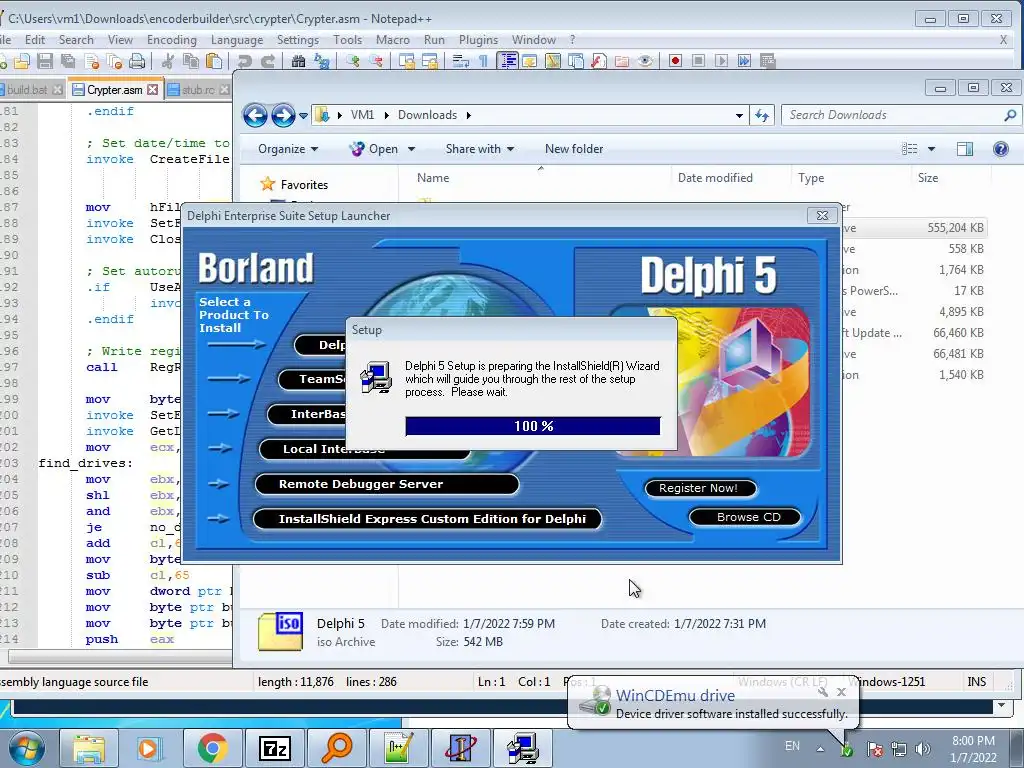
Task: Open the Search menu in Notepad++
Action: [76, 40]
